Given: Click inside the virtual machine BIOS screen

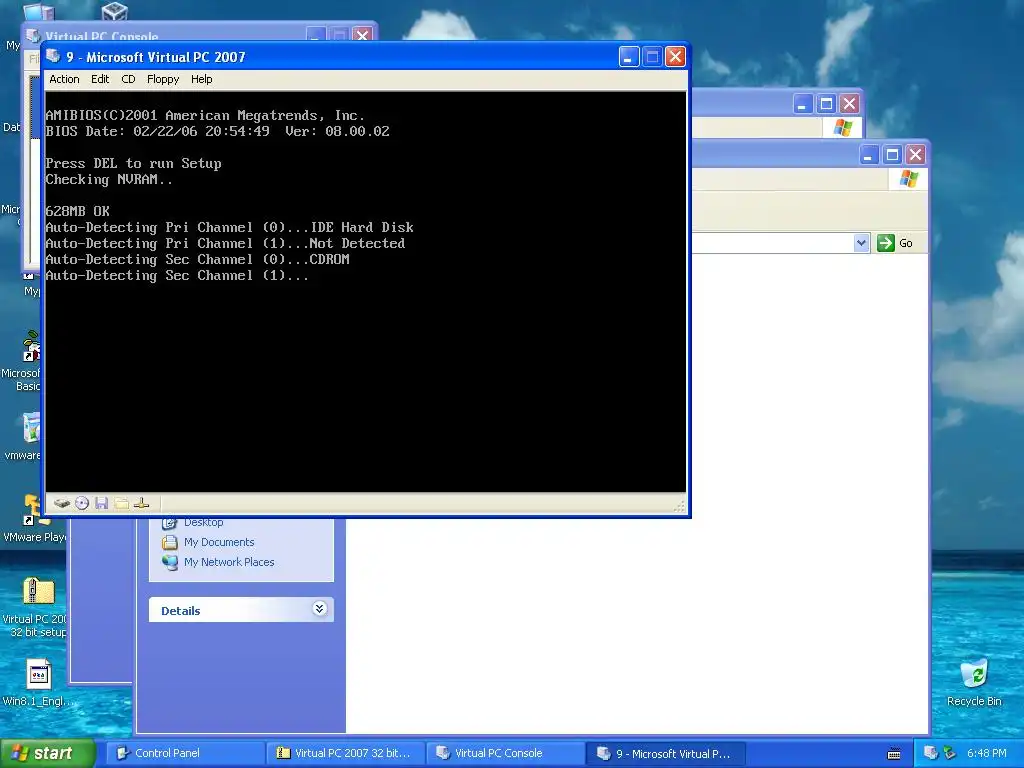Looking at the screenshot, I should pyautogui.click(x=366, y=291).
